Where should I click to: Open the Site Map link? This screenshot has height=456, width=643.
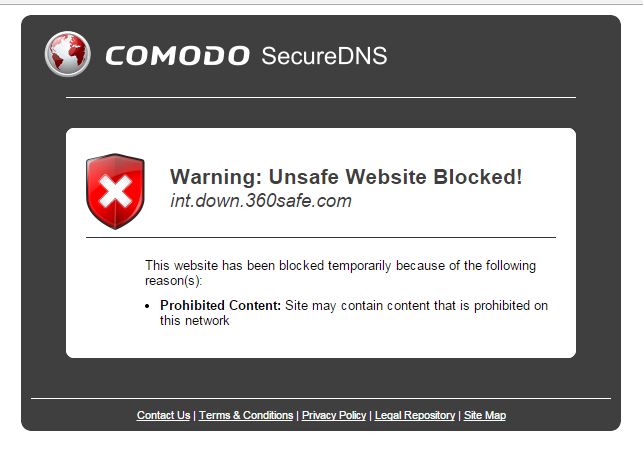(x=485, y=415)
